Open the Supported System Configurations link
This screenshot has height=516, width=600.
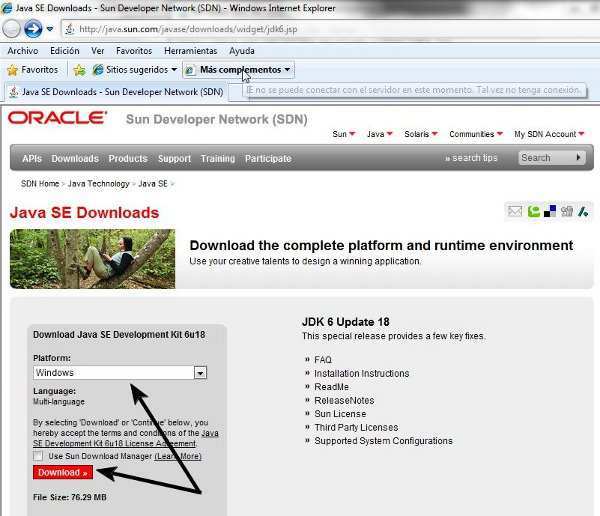(383, 441)
